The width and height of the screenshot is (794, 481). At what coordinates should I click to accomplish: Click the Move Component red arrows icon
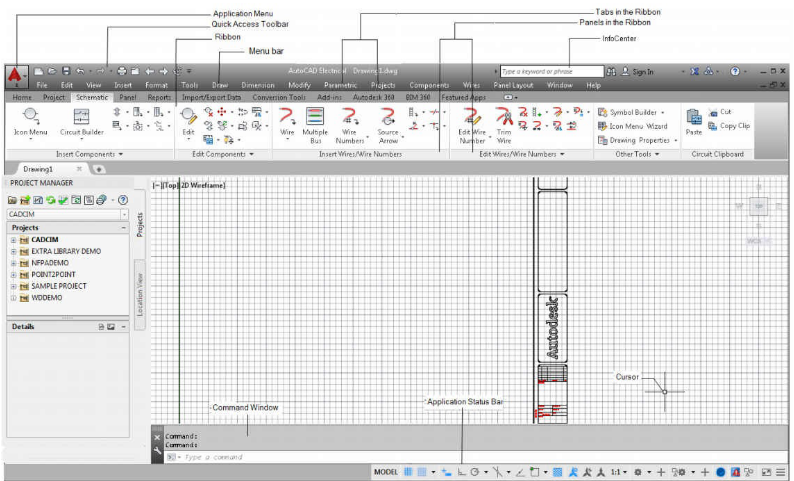point(222,111)
